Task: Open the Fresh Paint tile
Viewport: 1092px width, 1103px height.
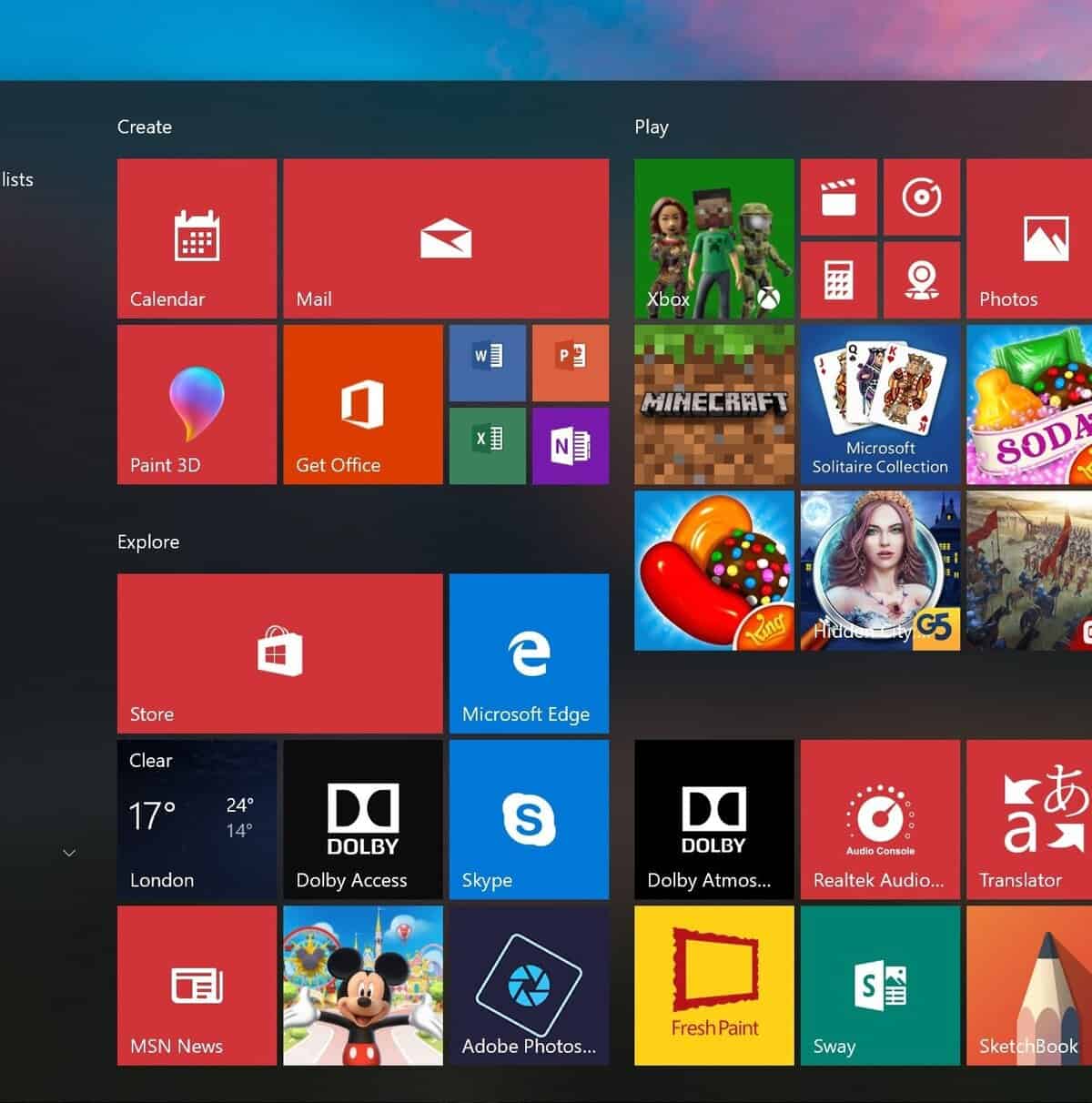Action: 713,985
